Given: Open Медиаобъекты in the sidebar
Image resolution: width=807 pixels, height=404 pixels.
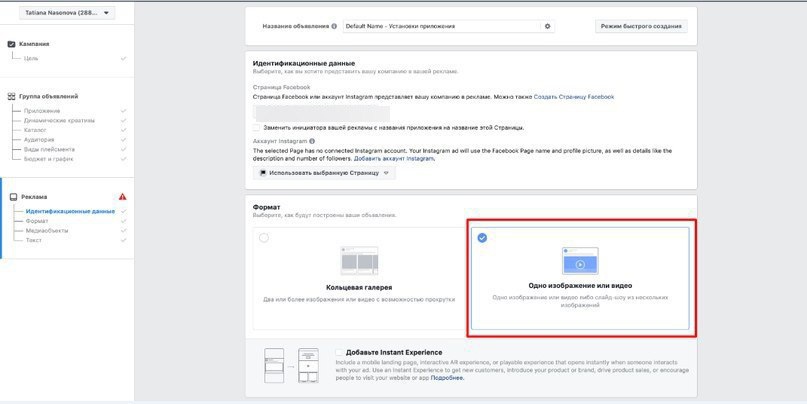Looking at the screenshot, I should pos(47,231).
